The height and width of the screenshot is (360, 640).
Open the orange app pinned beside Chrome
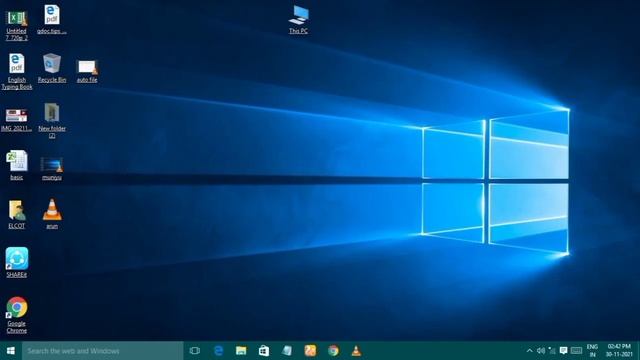[310, 351]
